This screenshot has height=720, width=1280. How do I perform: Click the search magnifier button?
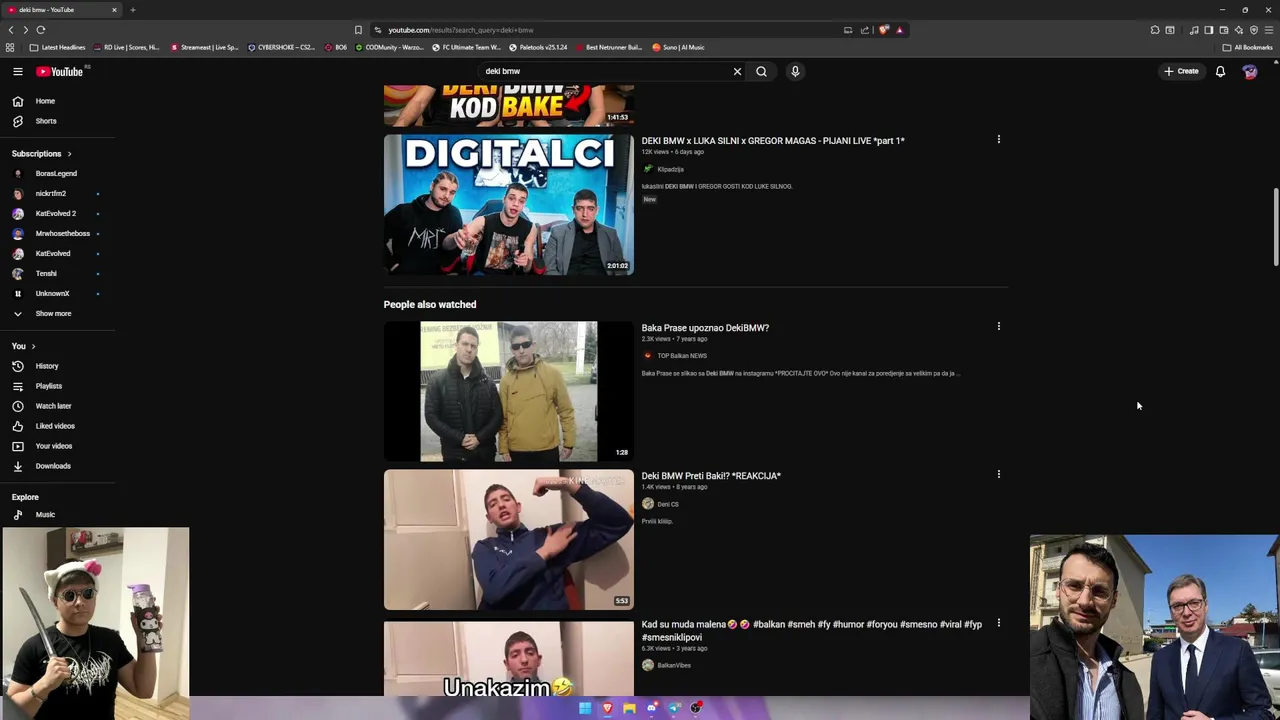click(761, 71)
